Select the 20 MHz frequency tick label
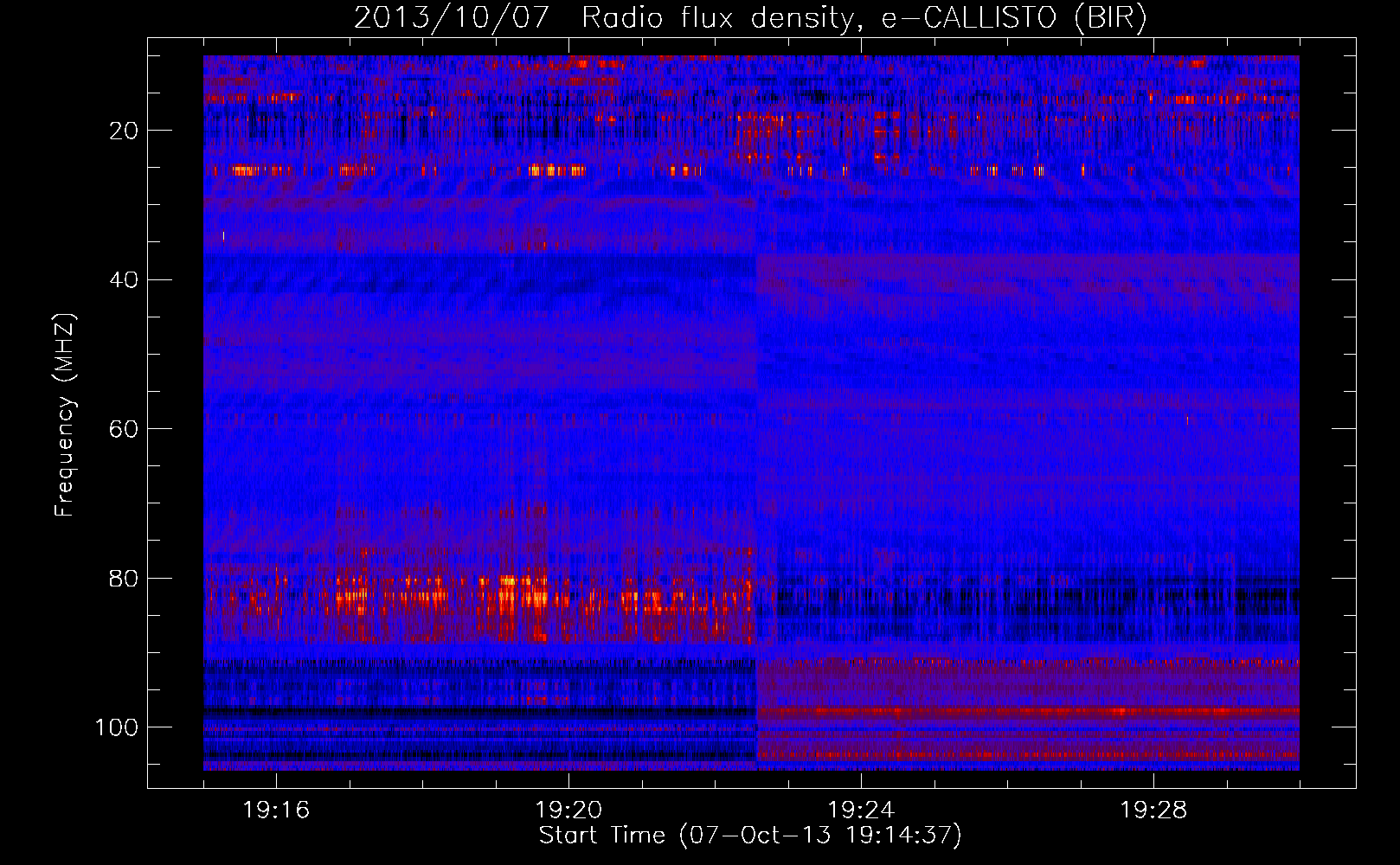The width and height of the screenshot is (1400, 865). 124,131
